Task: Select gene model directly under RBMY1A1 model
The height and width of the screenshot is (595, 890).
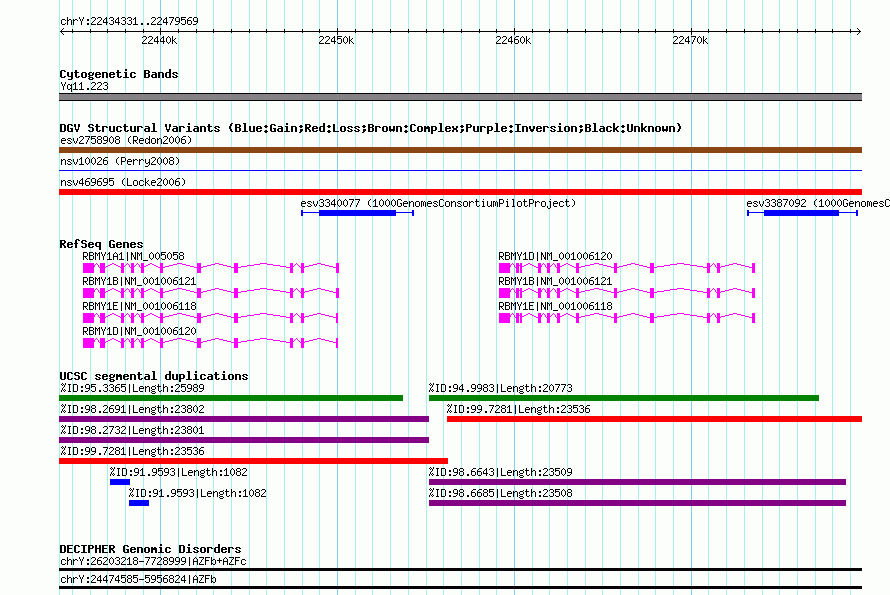Action: pyautogui.click(x=211, y=293)
